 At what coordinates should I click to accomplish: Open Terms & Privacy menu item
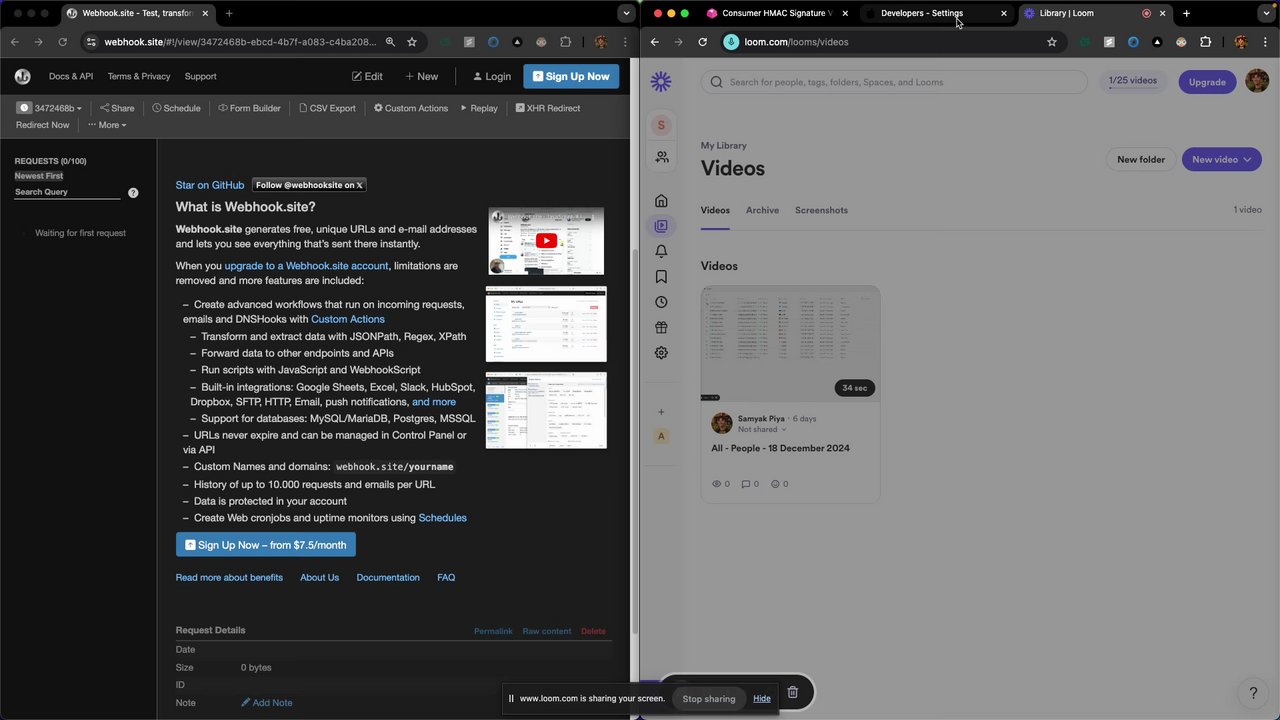[x=139, y=76]
